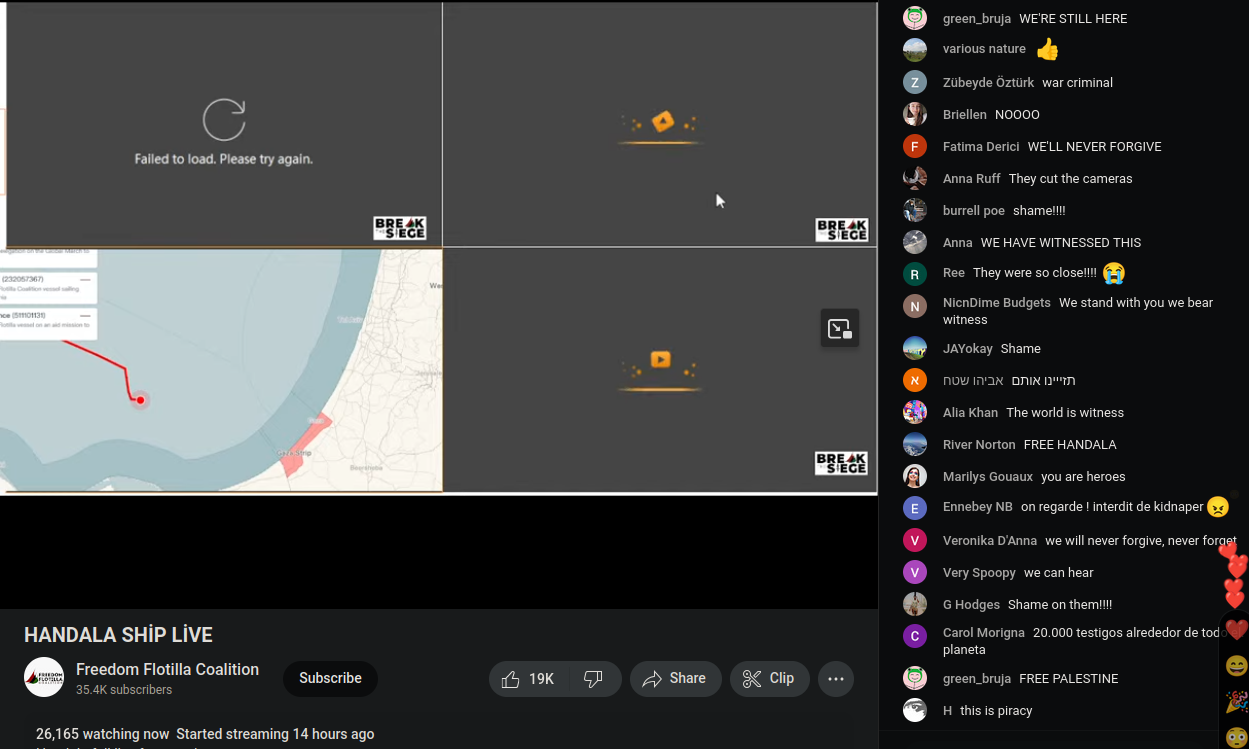Click loading icon in top-right video feed
The width and height of the screenshot is (1249, 749).
click(x=662, y=122)
